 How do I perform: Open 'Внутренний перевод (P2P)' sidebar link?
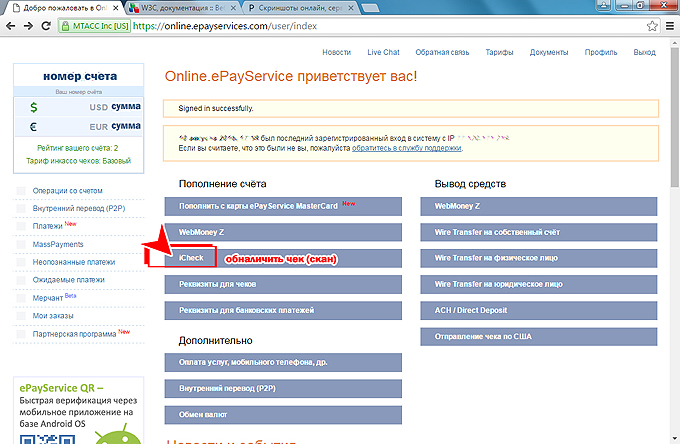pos(79,209)
